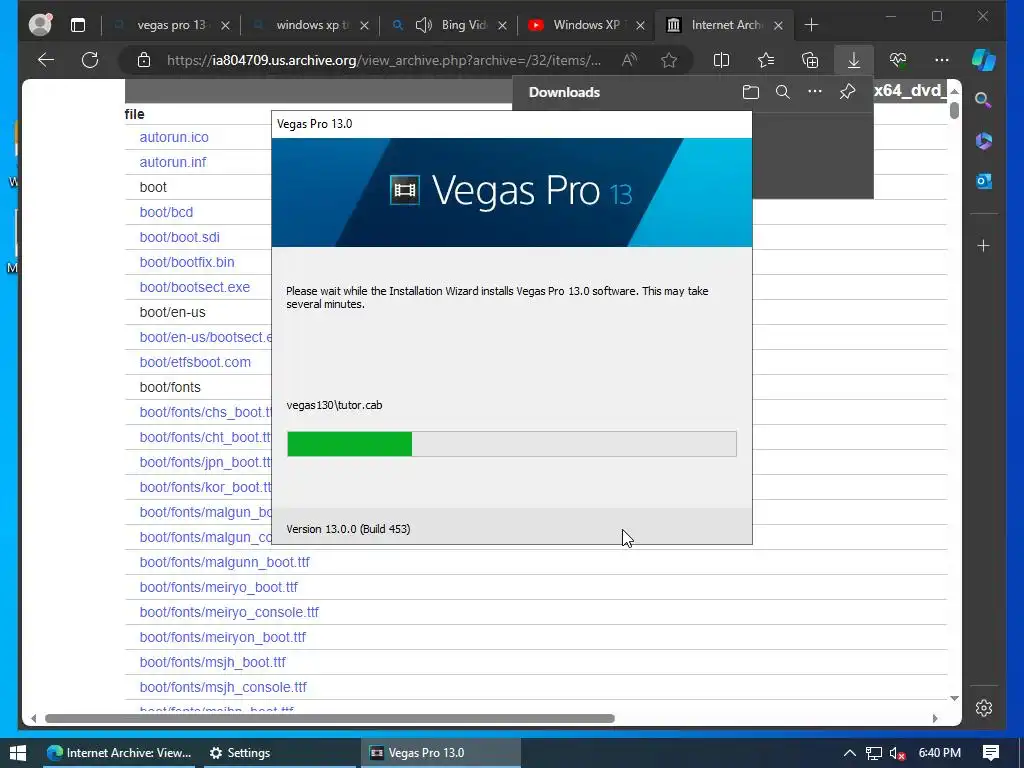Switch to the vegas pro 13 tab

[x=171, y=25]
